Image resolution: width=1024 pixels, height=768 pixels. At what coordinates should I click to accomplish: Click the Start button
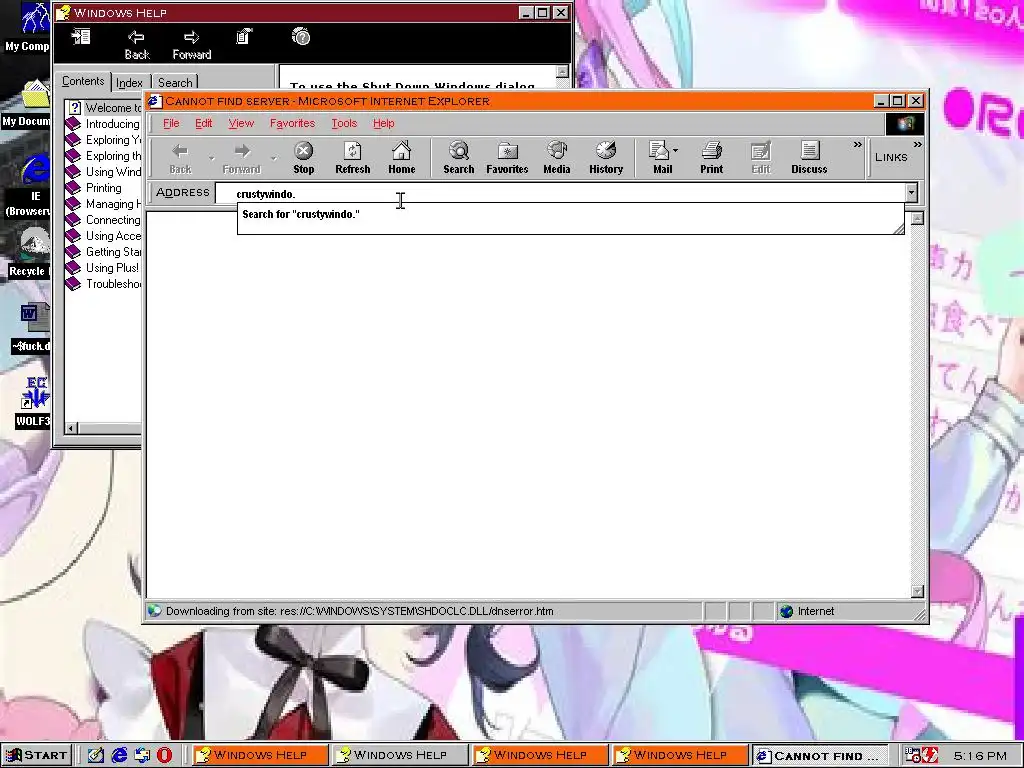point(36,755)
